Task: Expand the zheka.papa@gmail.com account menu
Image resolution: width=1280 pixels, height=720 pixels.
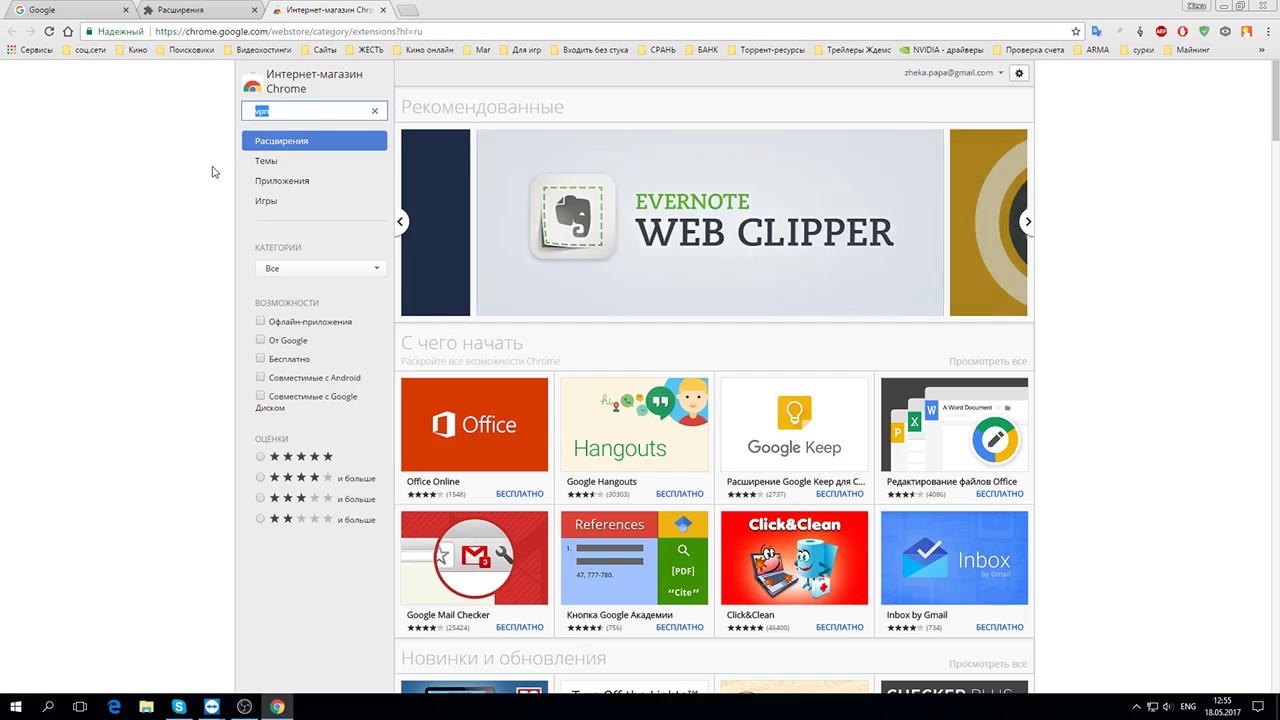Action: tap(953, 73)
